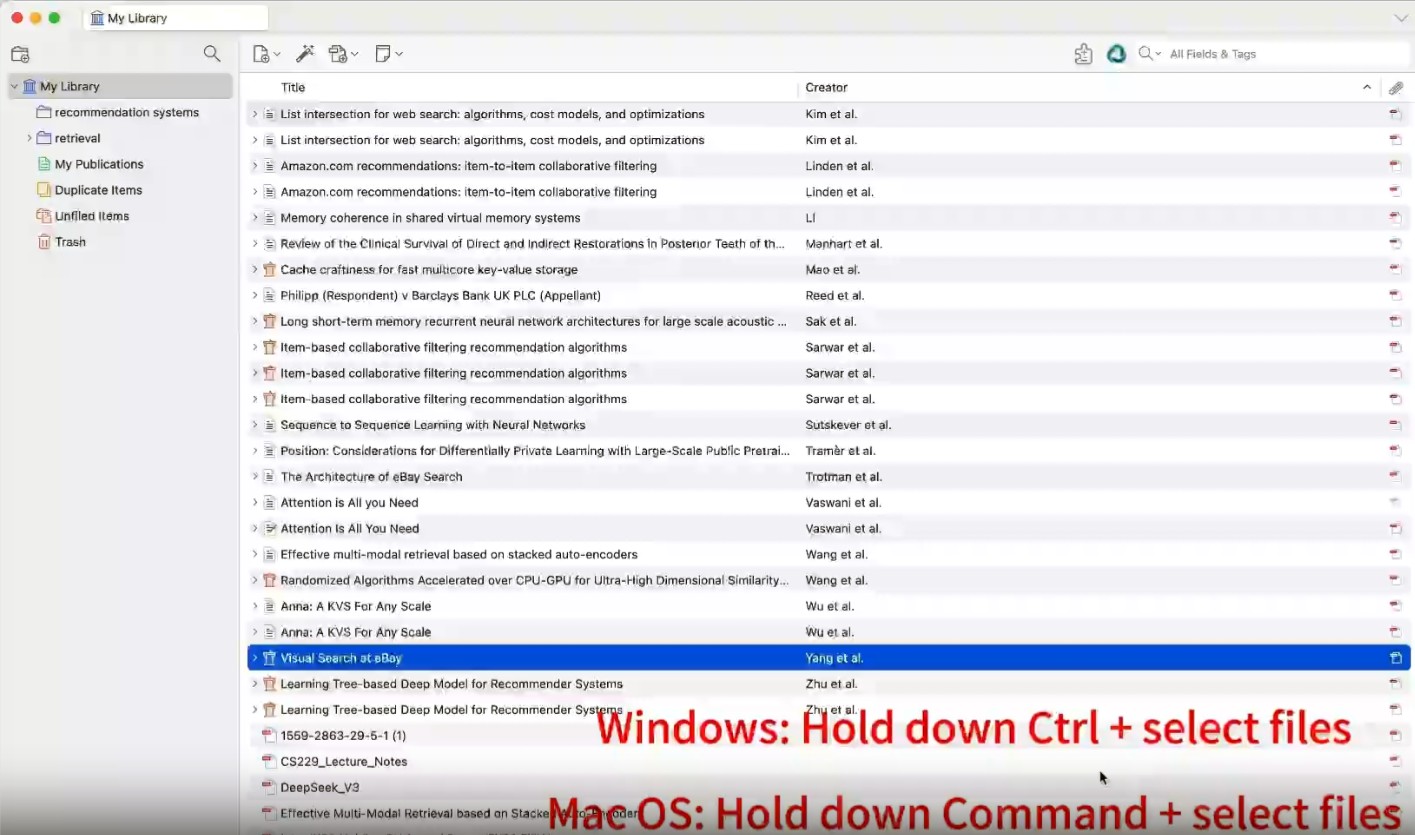This screenshot has height=835, width=1415.
Task: Expand the Attention is All you Need item
Action: [x=255, y=503]
